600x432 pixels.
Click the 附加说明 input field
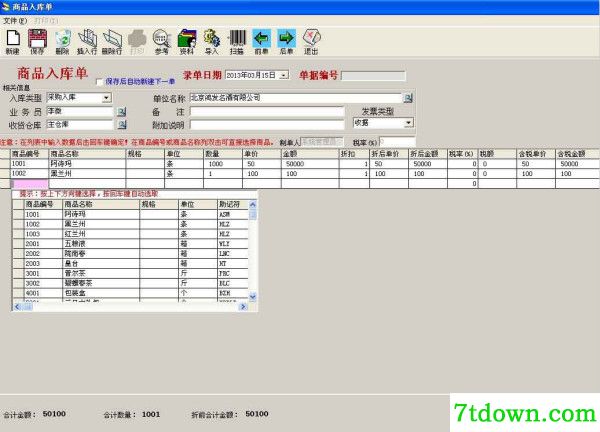click(267, 125)
